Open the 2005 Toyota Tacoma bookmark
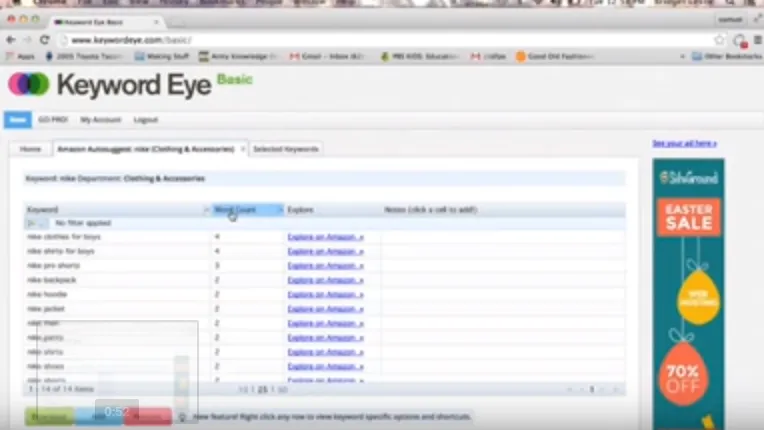764x430 pixels. pos(83,56)
